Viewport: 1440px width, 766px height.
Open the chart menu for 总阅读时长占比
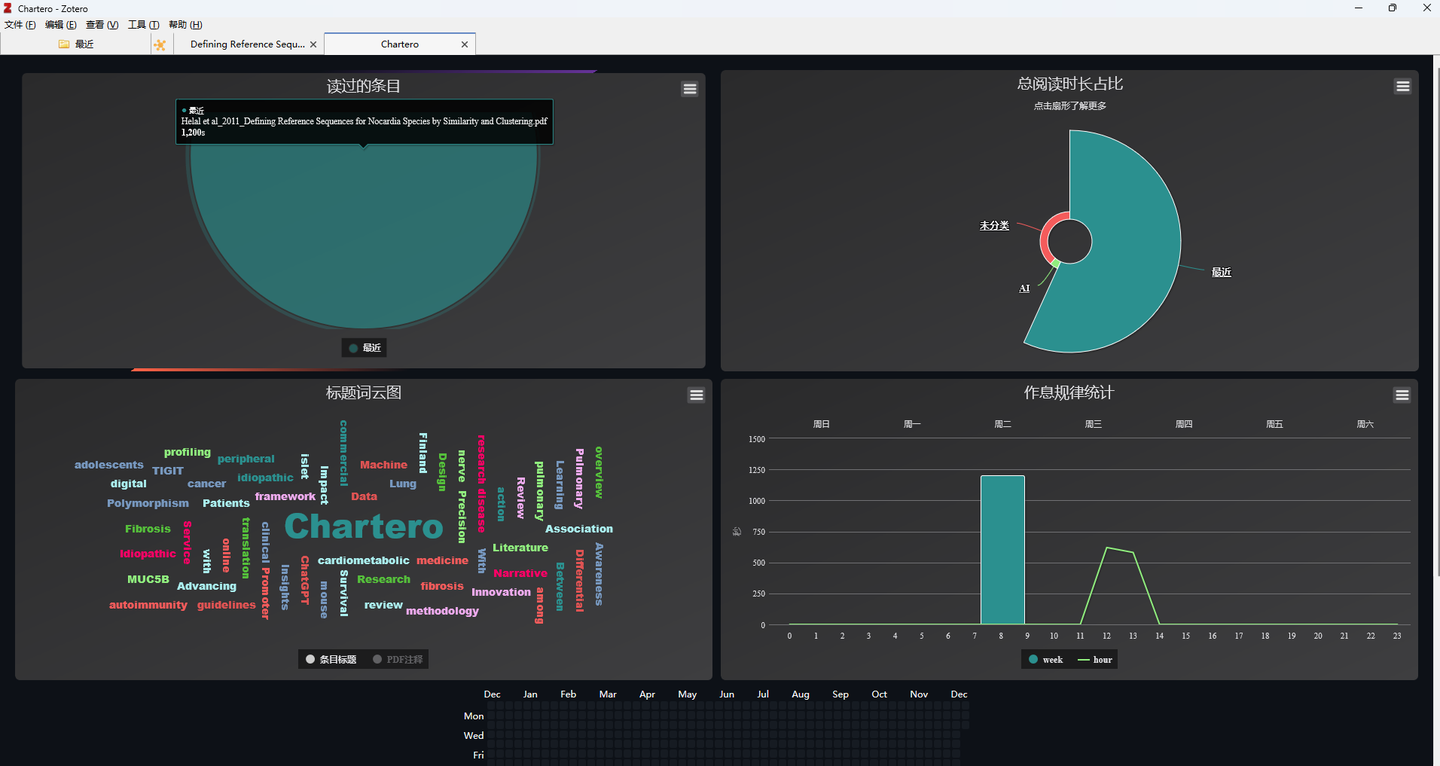(1402, 87)
